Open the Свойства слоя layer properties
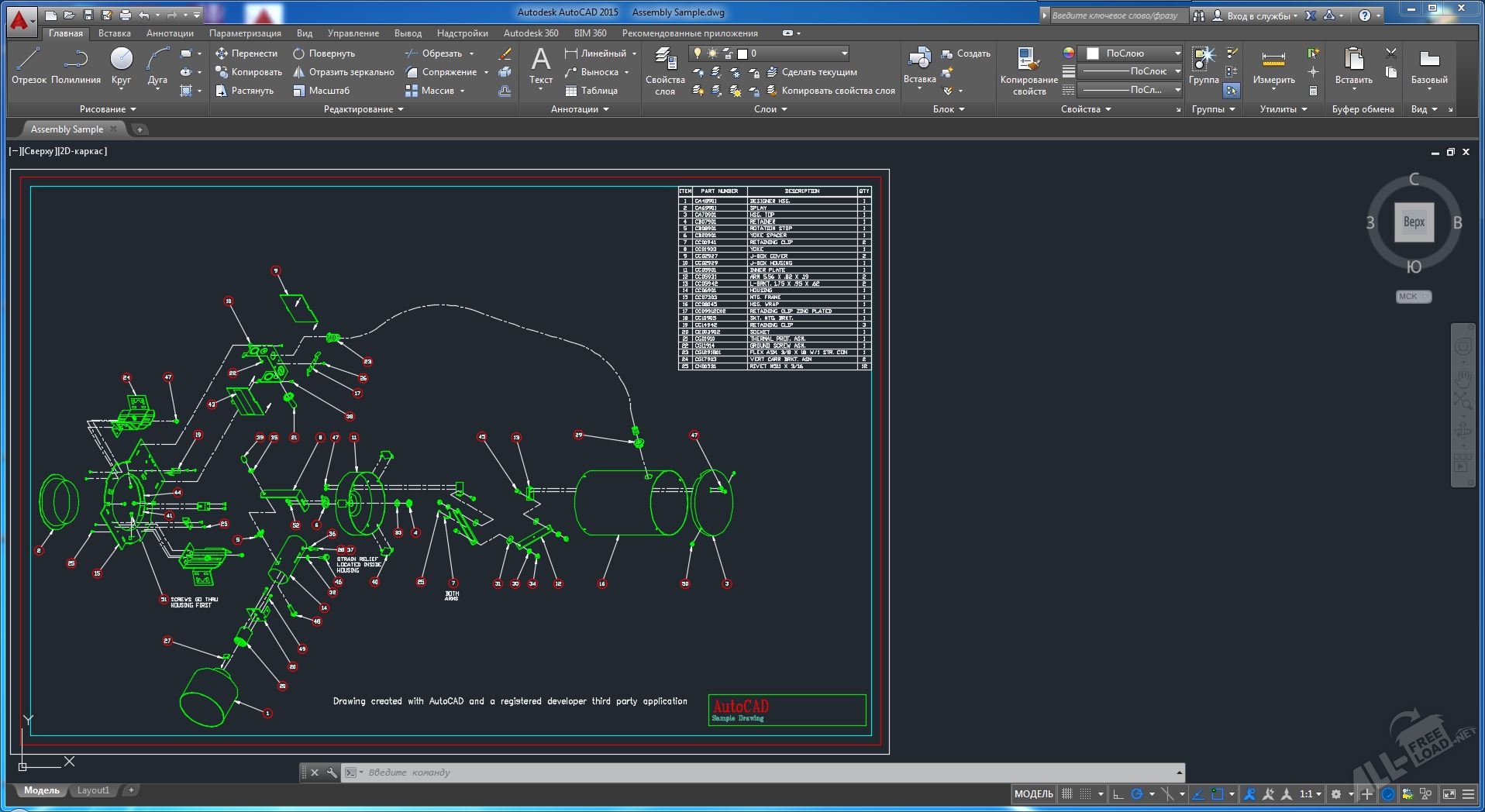Image resolution: width=1485 pixels, height=812 pixels. click(x=664, y=70)
